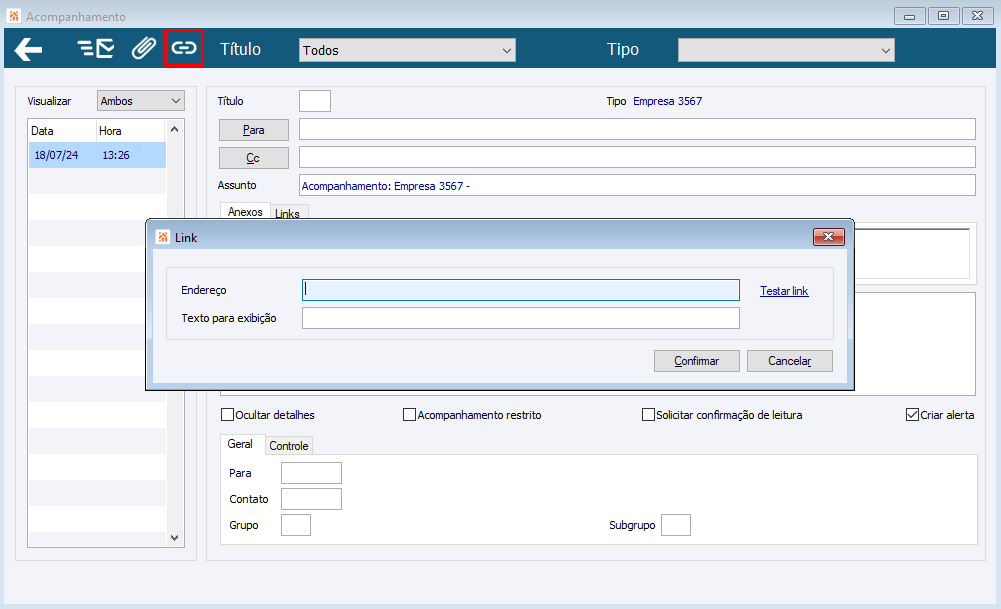Close the Acompanhamento window

(977, 16)
